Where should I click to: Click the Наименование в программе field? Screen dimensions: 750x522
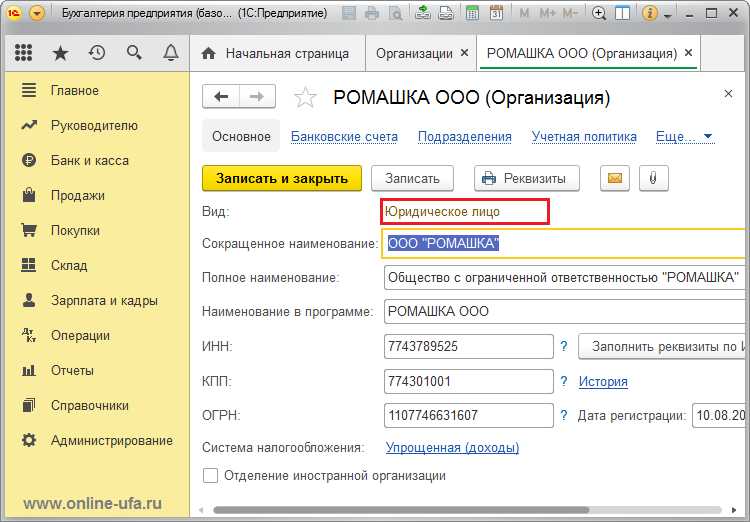565,311
